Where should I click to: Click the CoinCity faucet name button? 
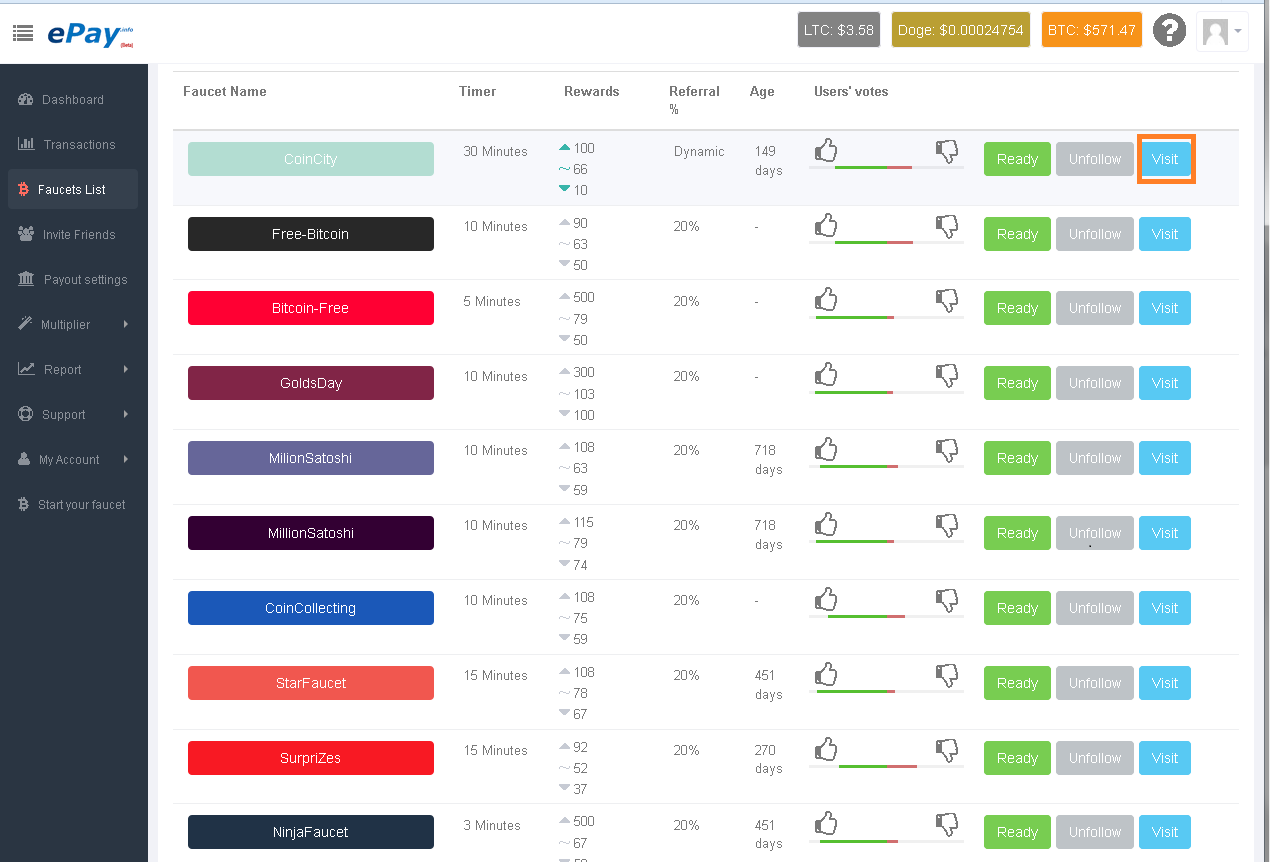pyautogui.click(x=311, y=159)
